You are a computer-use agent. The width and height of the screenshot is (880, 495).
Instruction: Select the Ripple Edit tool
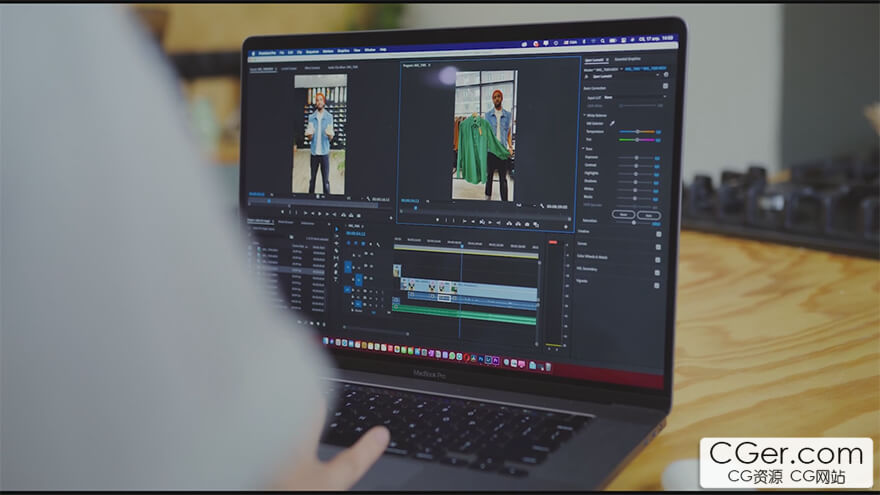337,243
